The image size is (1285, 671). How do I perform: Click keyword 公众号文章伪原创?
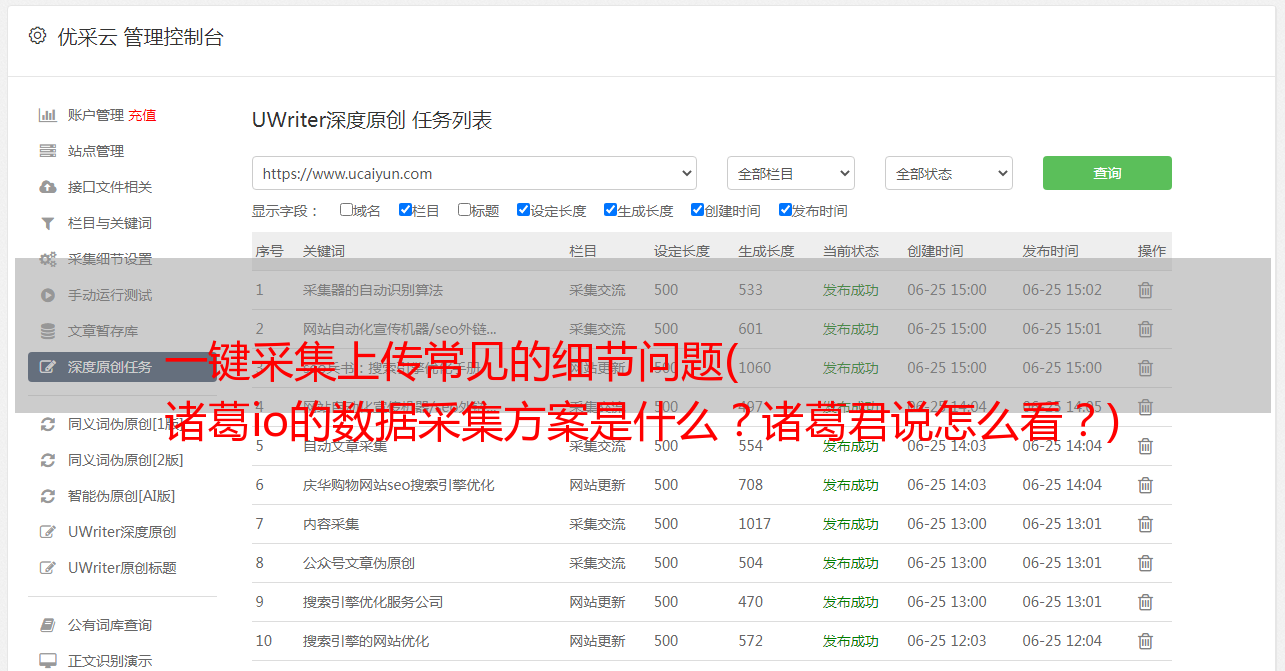[359, 563]
